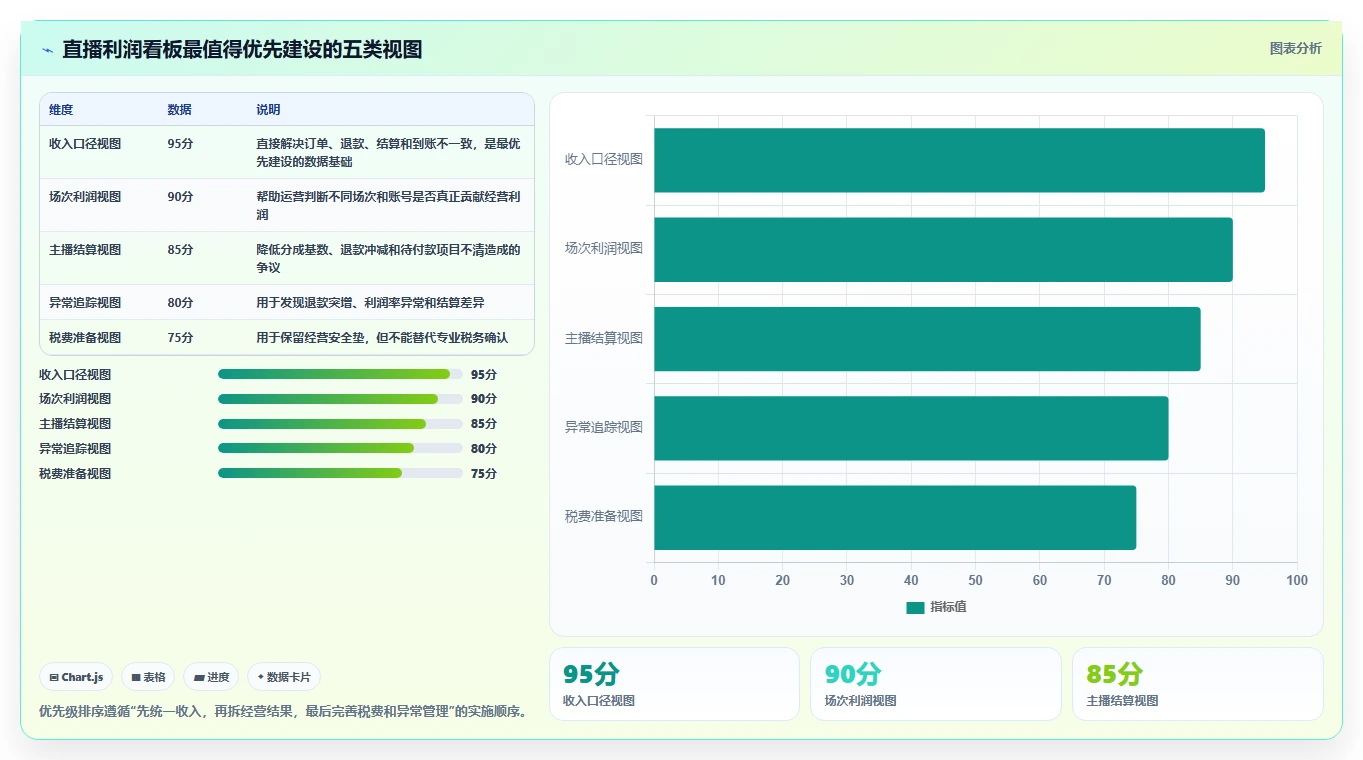1363x760 pixels.
Task: Select the 数据卡片 chip
Action: [284, 677]
